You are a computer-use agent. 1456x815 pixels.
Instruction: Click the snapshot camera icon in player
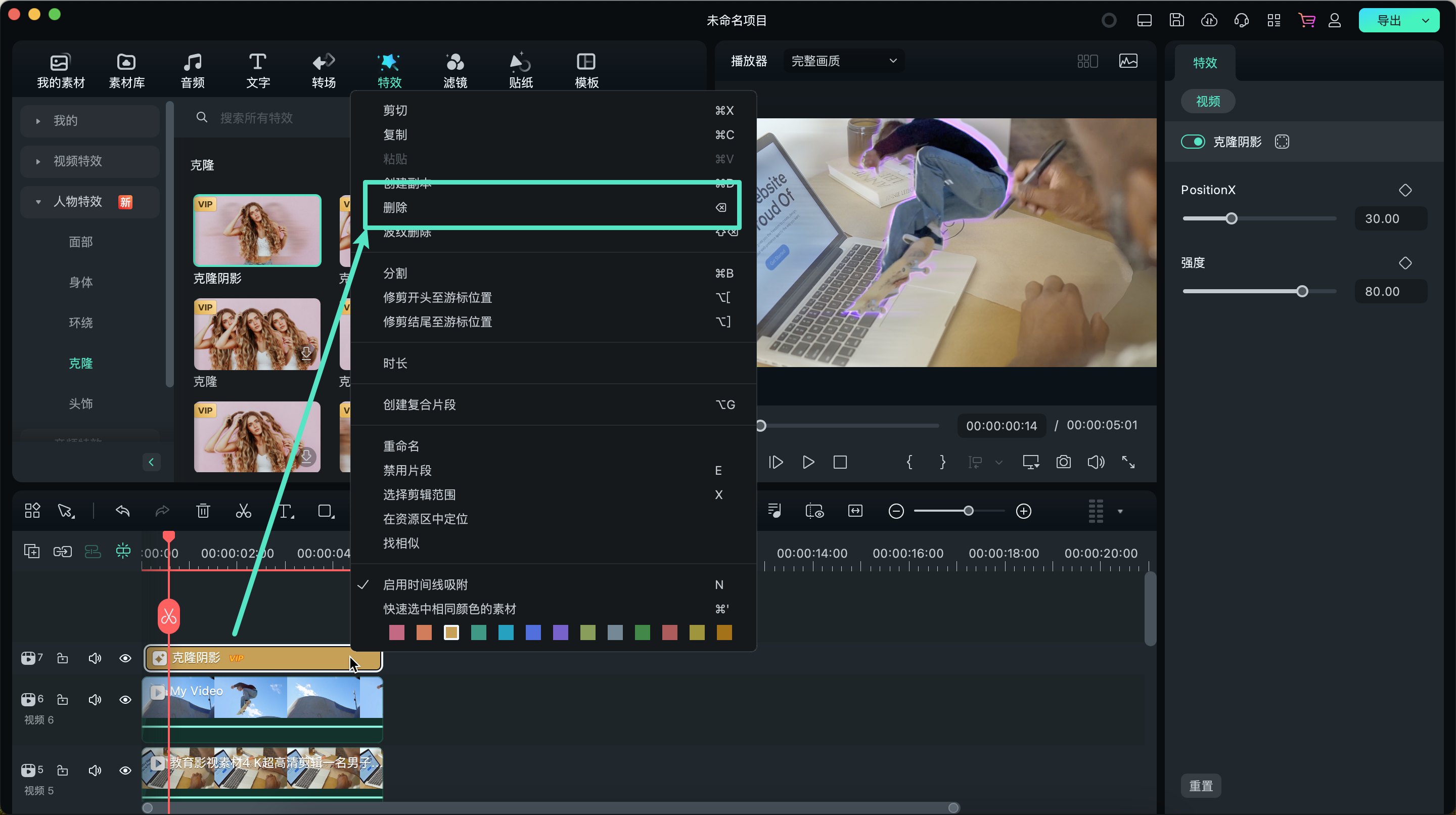(x=1063, y=462)
